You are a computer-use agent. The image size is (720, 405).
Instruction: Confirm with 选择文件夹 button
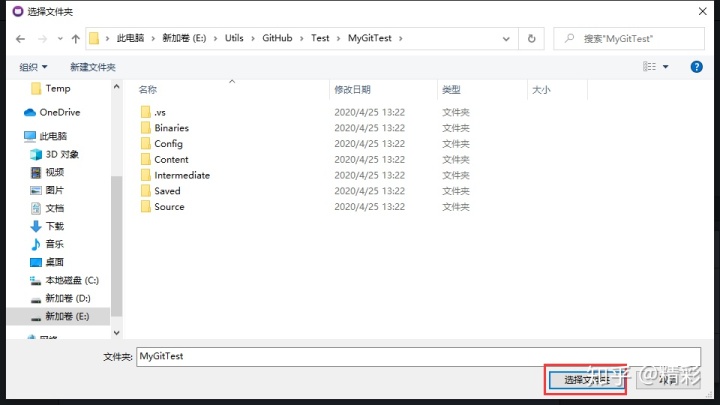click(x=586, y=380)
